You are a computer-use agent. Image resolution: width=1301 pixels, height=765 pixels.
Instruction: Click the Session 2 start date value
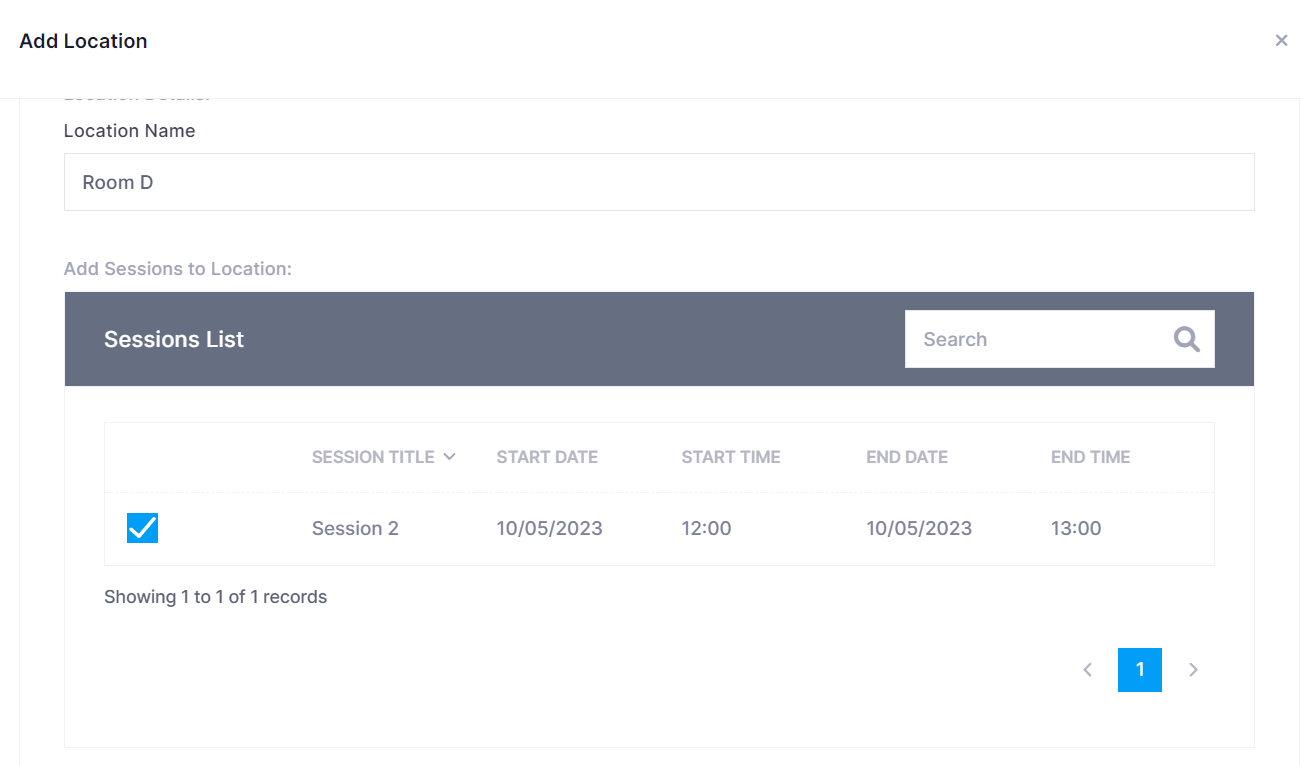[x=549, y=528]
